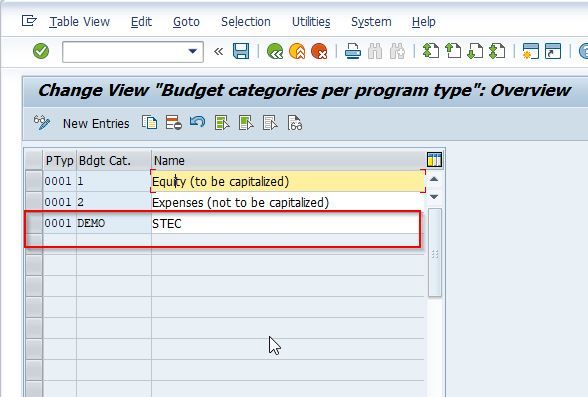588x397 pixels.
Task: Click the Delete entry icon
Action: pyautogui.click(x=174, y=123)
